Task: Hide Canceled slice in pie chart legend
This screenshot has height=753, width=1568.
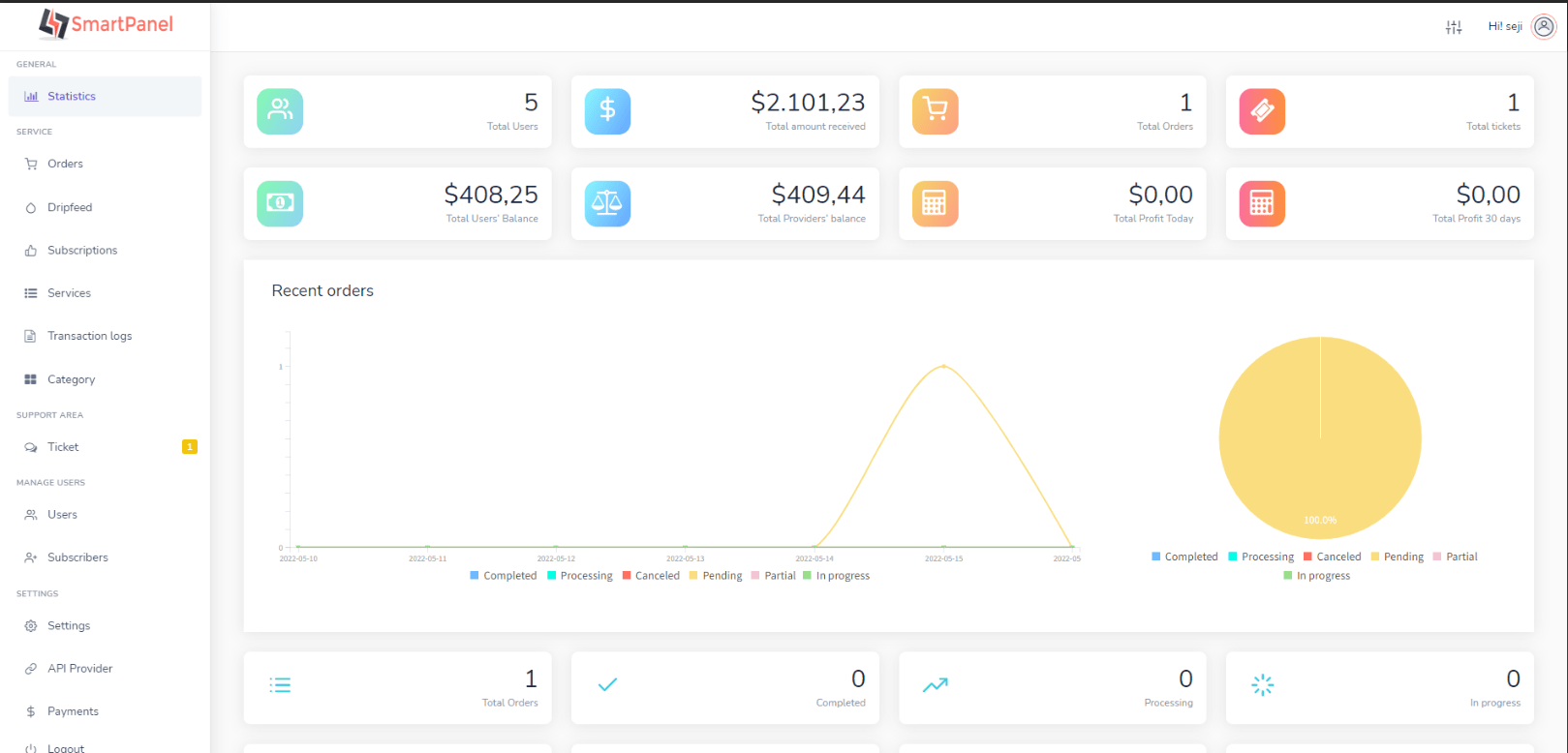Action: pyautogui.click(x=1332, y=557)
